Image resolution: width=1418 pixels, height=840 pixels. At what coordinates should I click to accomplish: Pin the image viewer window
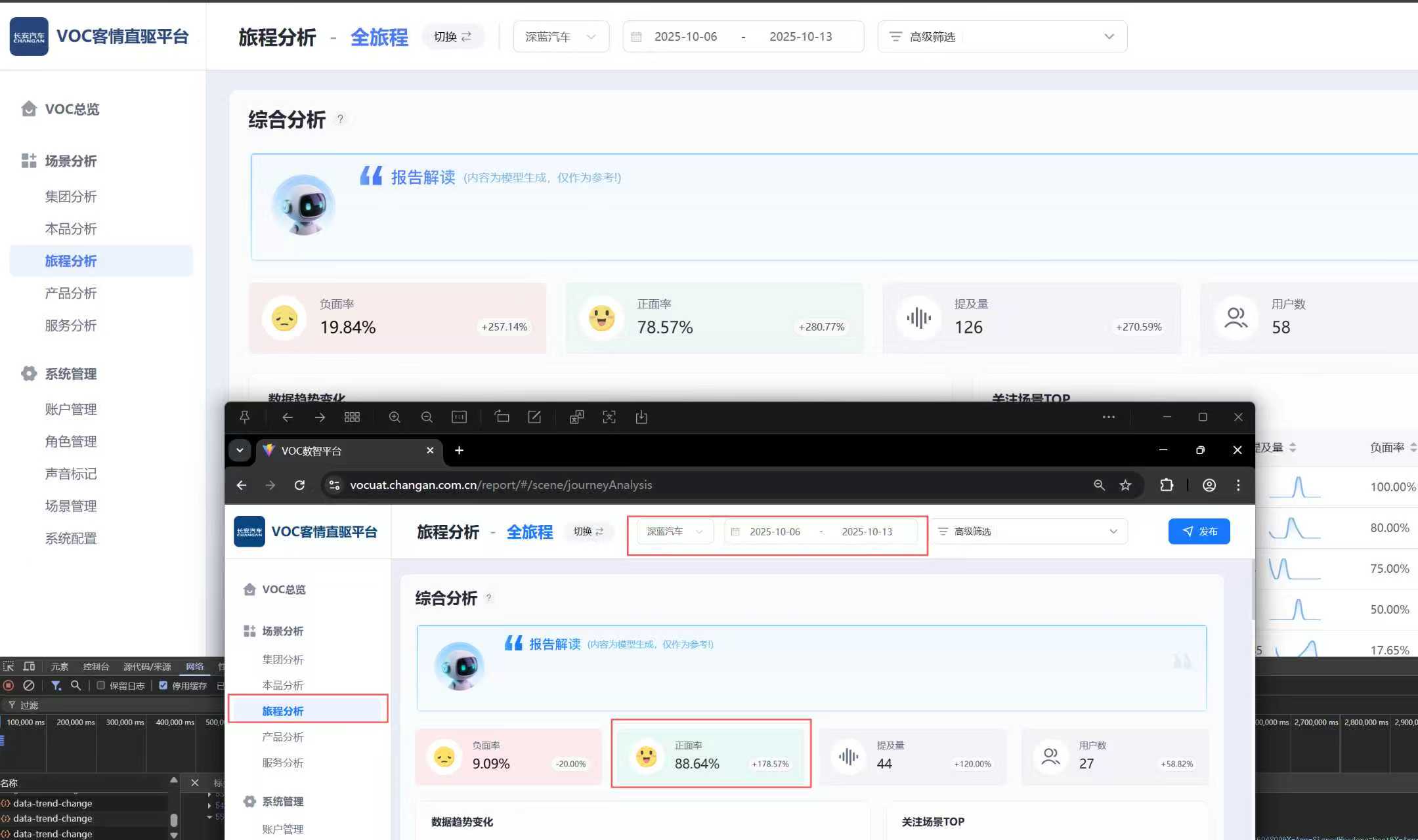pyautogui.click(x=244, y=417)
